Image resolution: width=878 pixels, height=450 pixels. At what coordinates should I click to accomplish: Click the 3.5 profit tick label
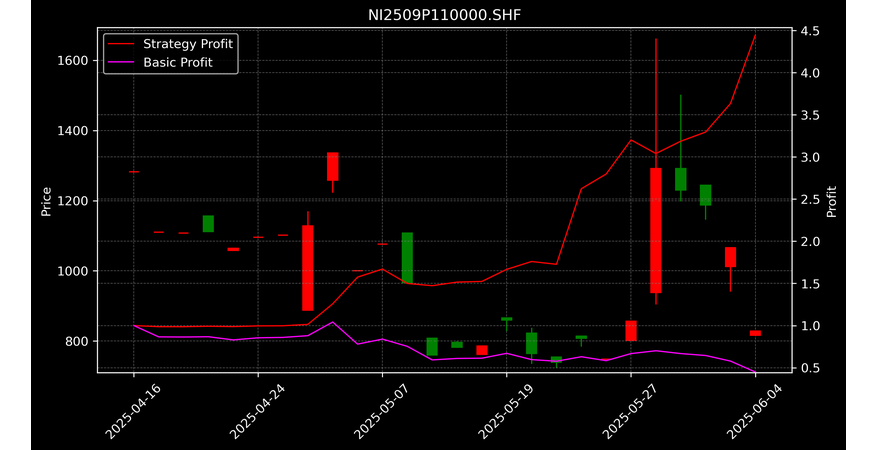click(x=810, y=115)
